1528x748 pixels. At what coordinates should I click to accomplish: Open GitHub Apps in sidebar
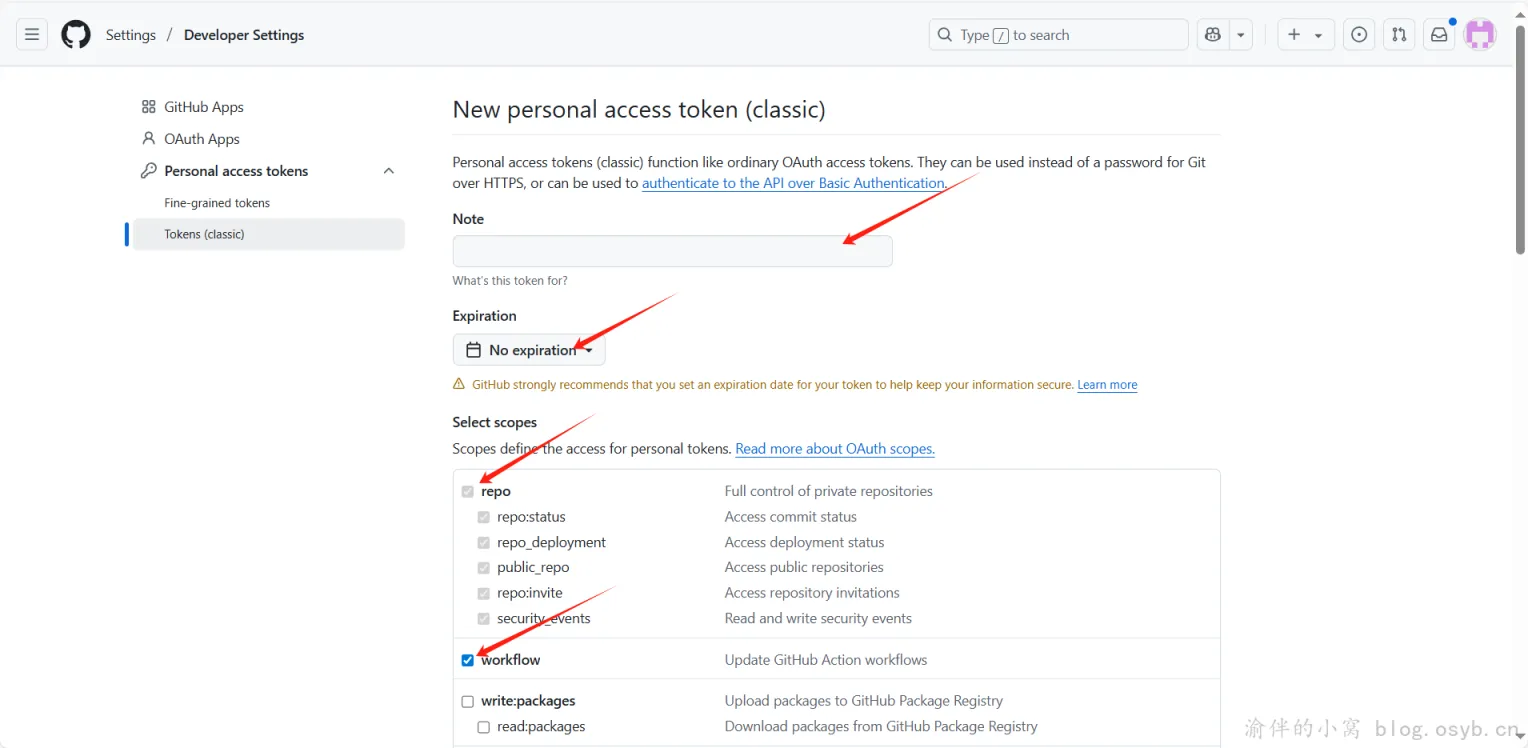pos(203,107)
